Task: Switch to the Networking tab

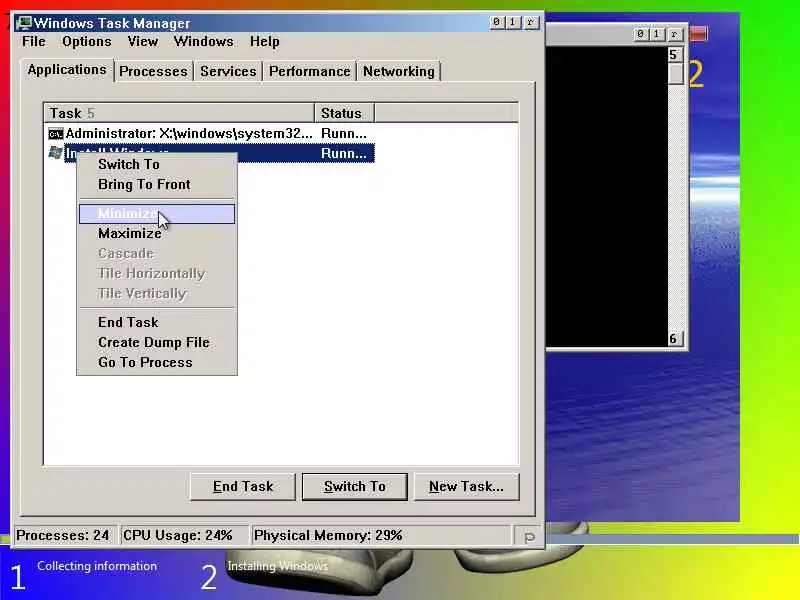Action: 399,71
